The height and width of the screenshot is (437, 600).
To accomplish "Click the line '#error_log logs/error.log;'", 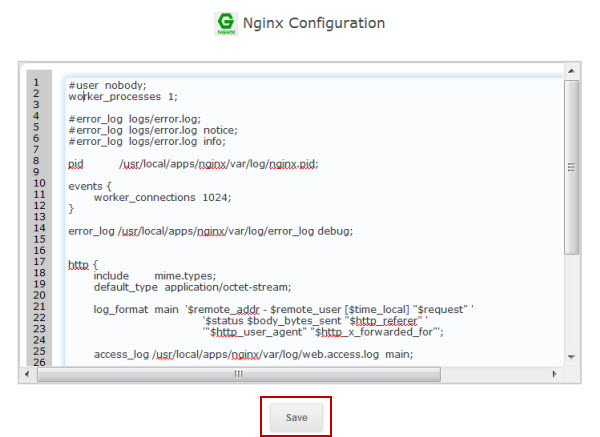I will point(134,119).
